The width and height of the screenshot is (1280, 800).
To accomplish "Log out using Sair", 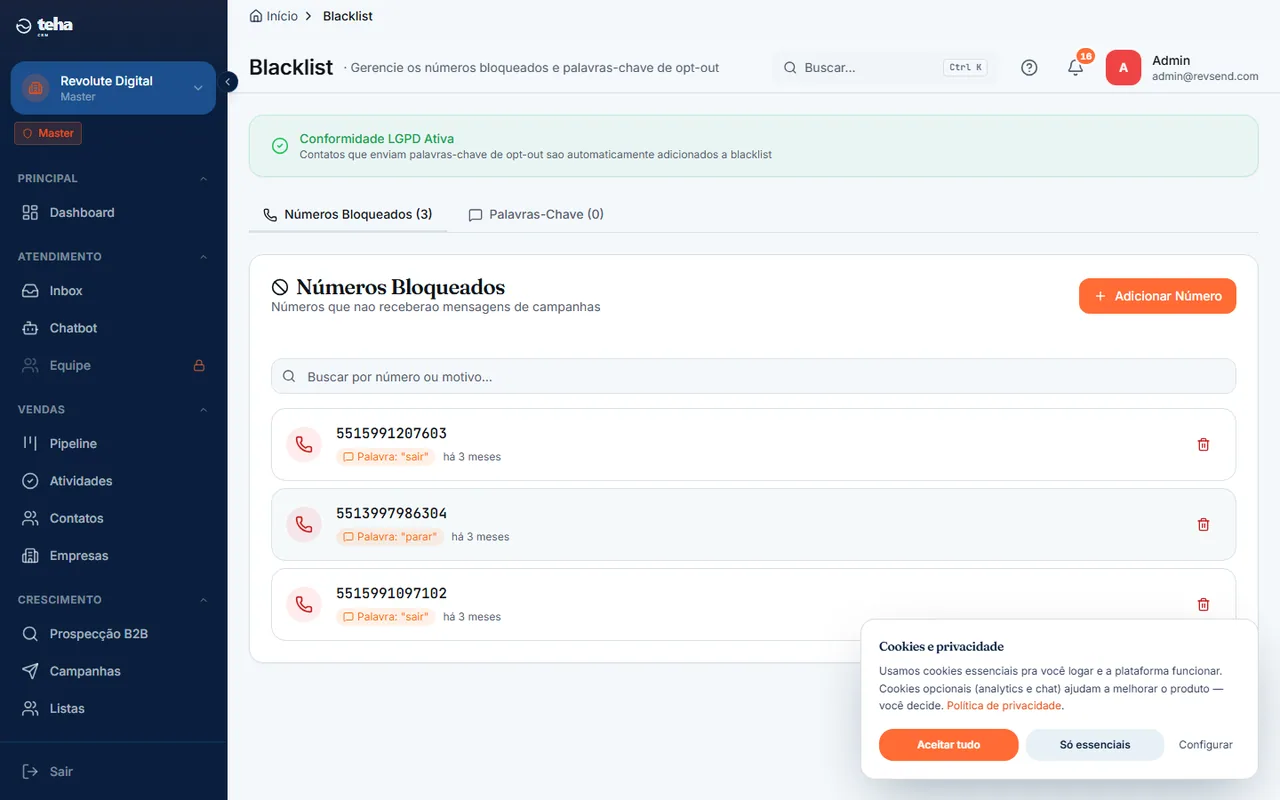I will tap(113, 772).
